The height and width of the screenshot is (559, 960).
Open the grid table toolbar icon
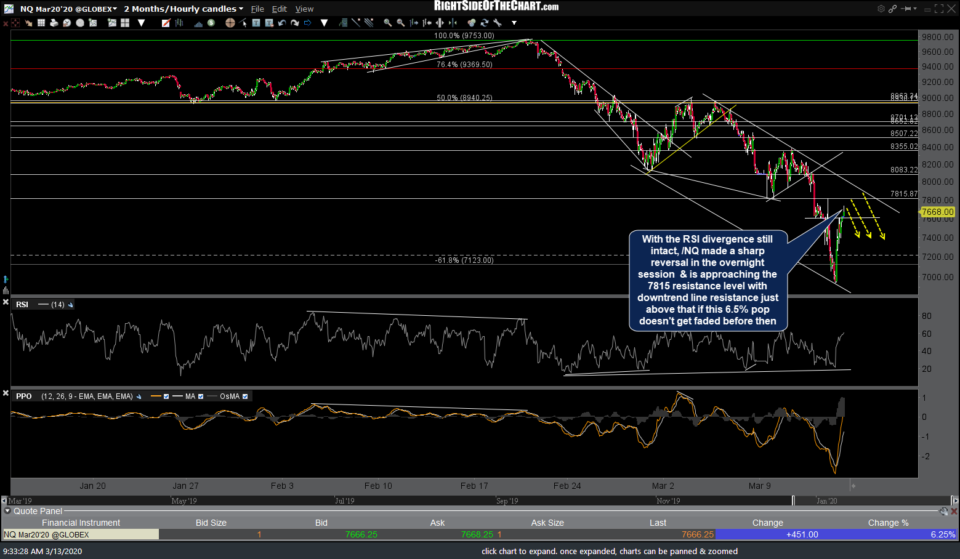click(41, 23)
